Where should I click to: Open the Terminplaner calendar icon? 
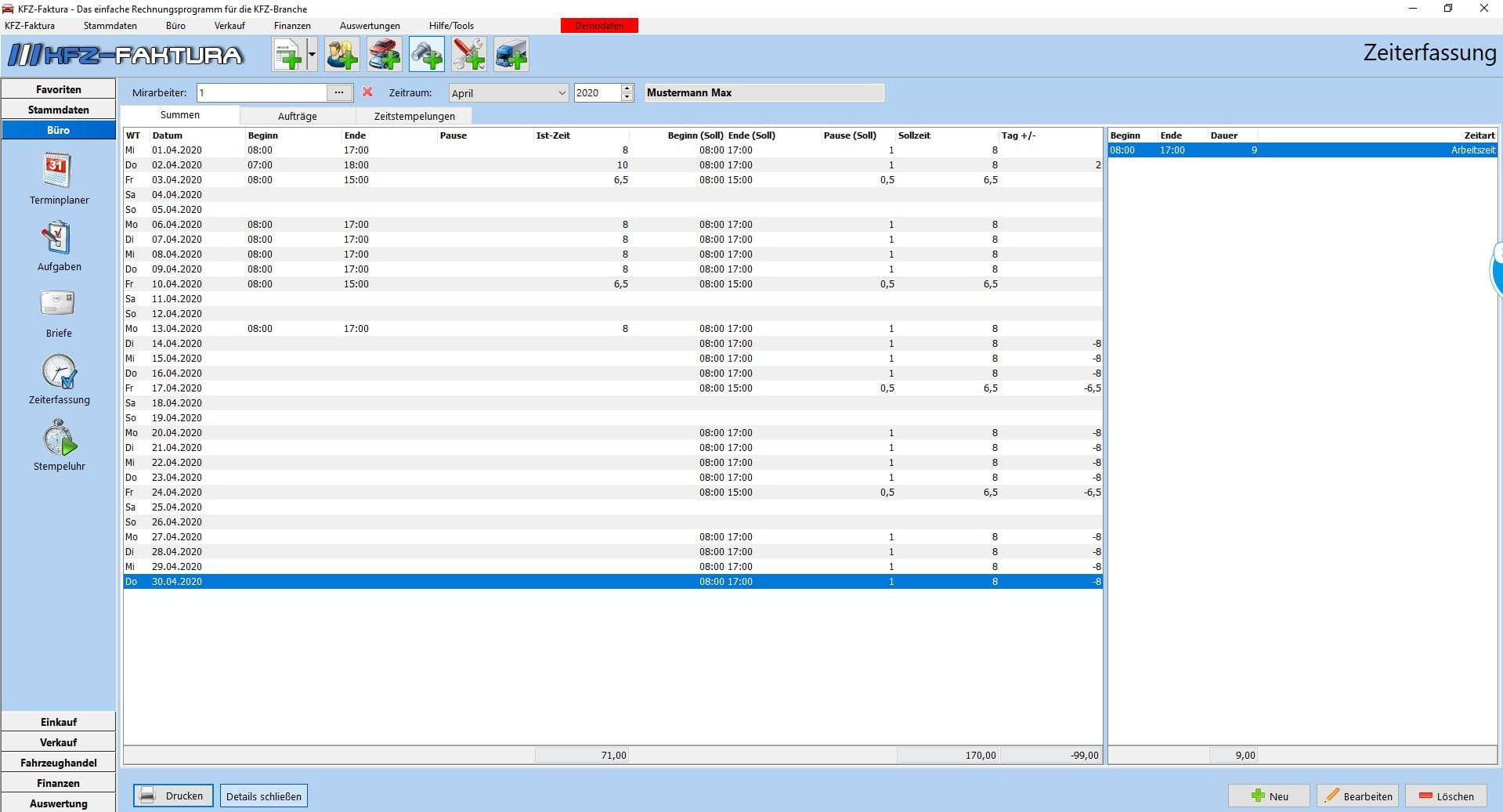point(58,171)
